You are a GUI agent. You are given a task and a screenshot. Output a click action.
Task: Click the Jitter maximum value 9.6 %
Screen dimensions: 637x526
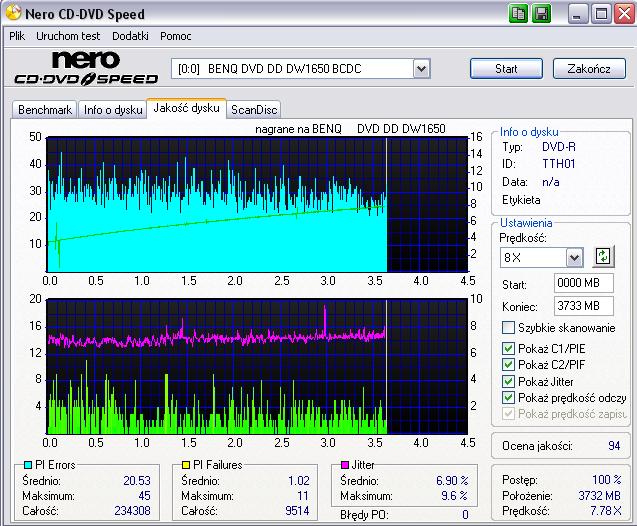pyautogui.click(x=455, y=496)
